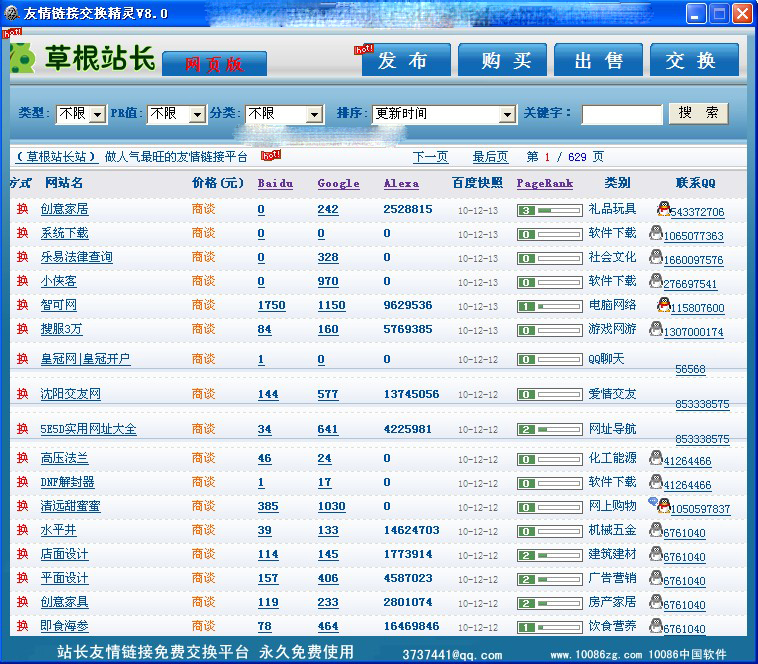Click the PageRank bar for 创意家居

click(x=549, y=210)
